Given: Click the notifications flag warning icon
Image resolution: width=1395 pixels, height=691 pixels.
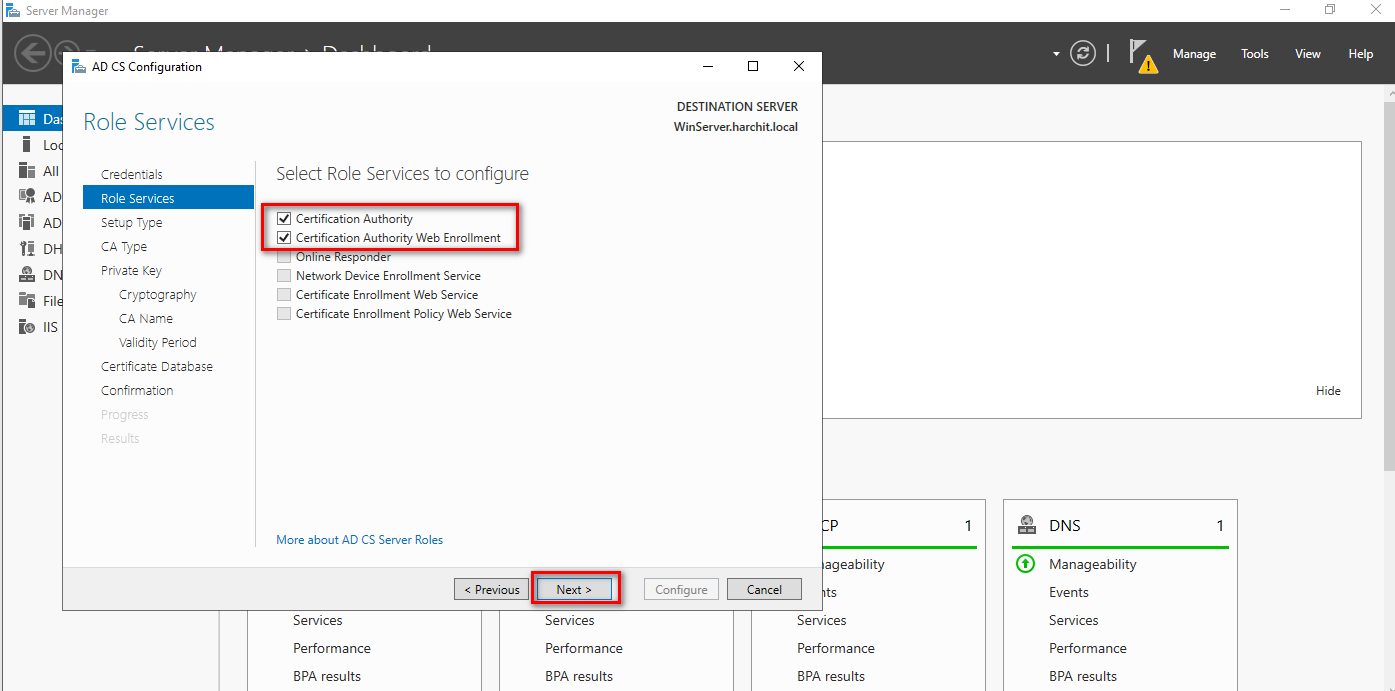Looking at the screenshot, I should 1141,55.
